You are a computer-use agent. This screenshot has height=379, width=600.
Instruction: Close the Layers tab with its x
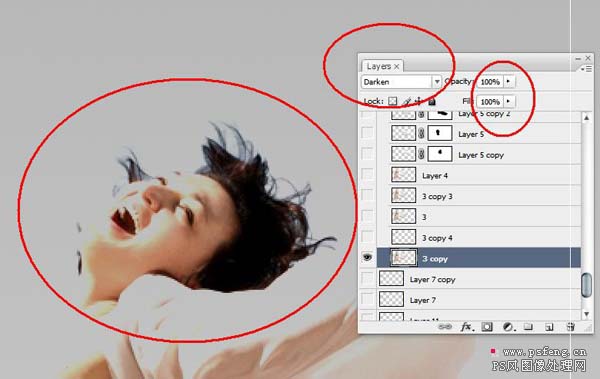(x=397, y=66)
